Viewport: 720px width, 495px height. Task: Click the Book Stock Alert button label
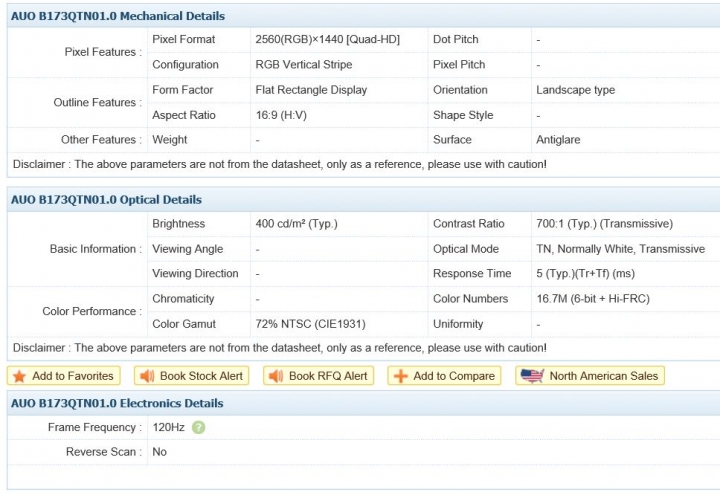(201, 376)
